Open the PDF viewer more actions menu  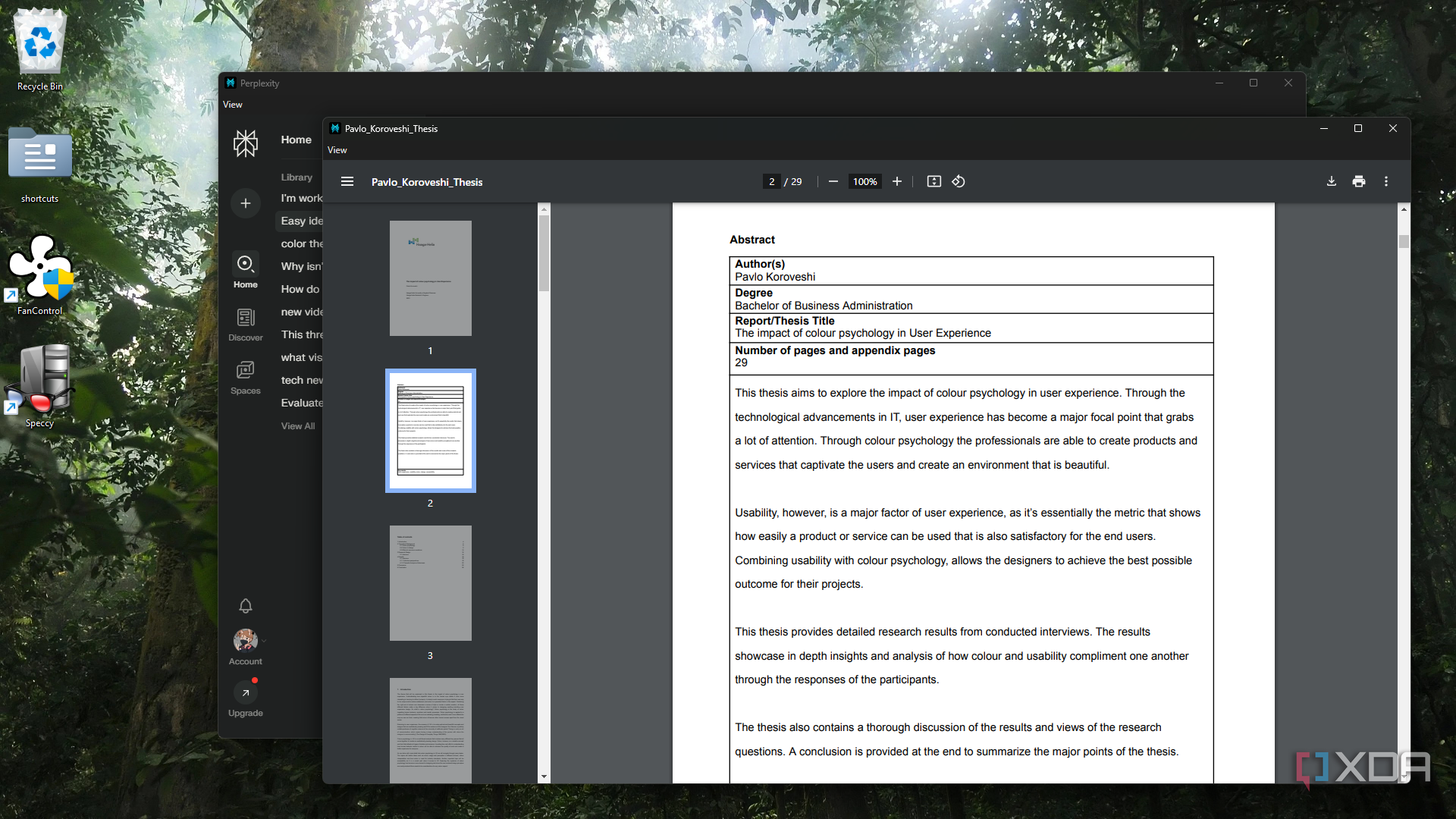click(1386, 182)
